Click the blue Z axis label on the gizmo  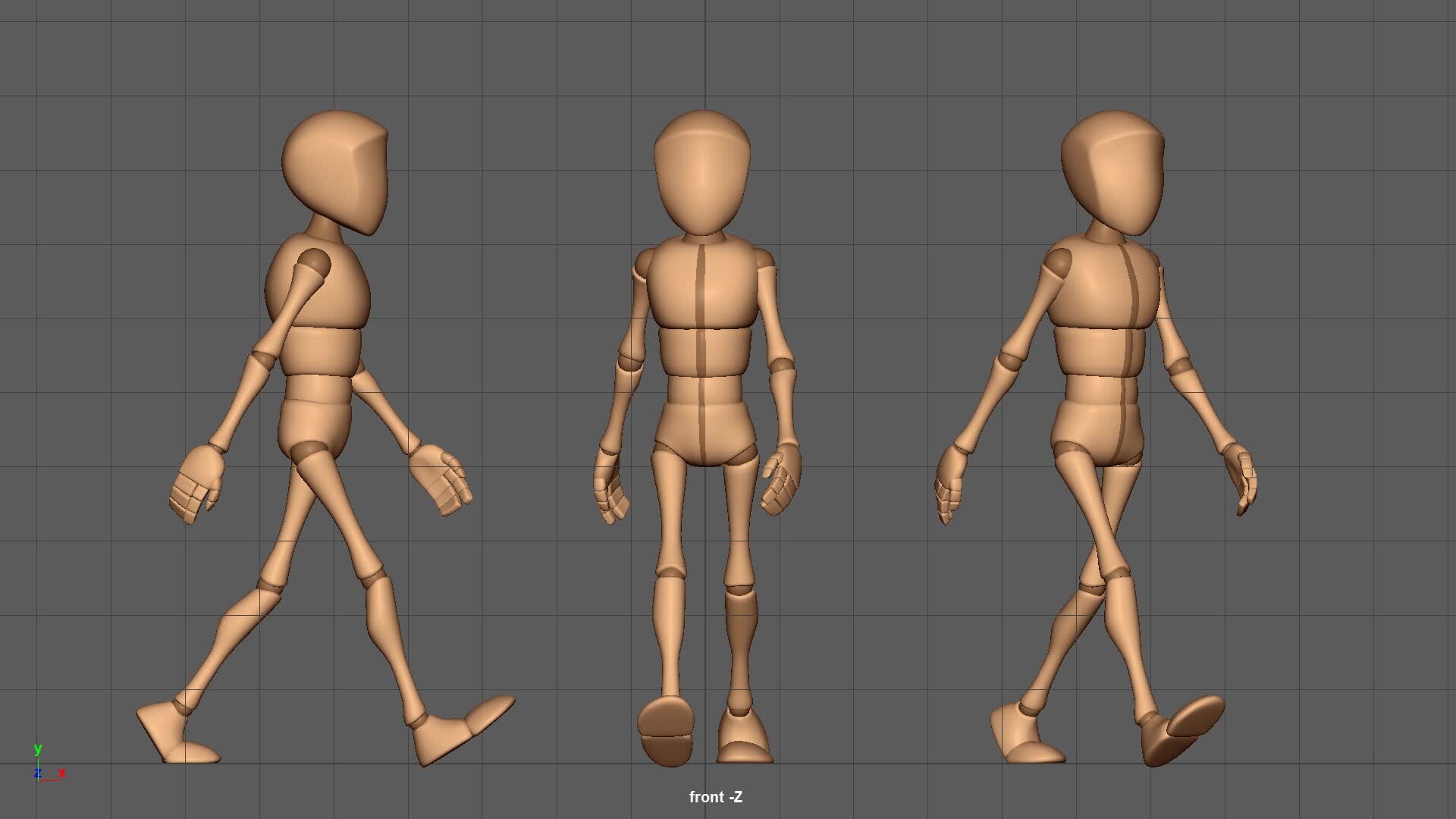[x=37, y=773]
